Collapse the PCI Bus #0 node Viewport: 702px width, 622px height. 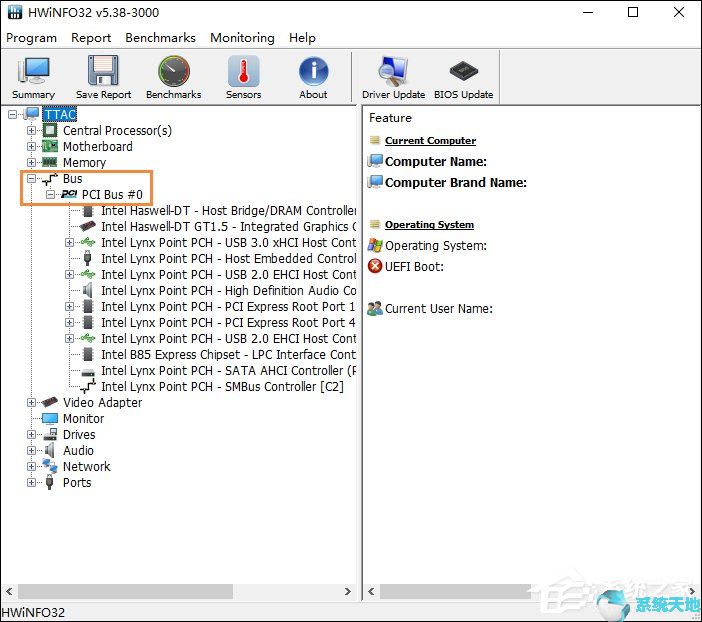click(x=50, y=194)
